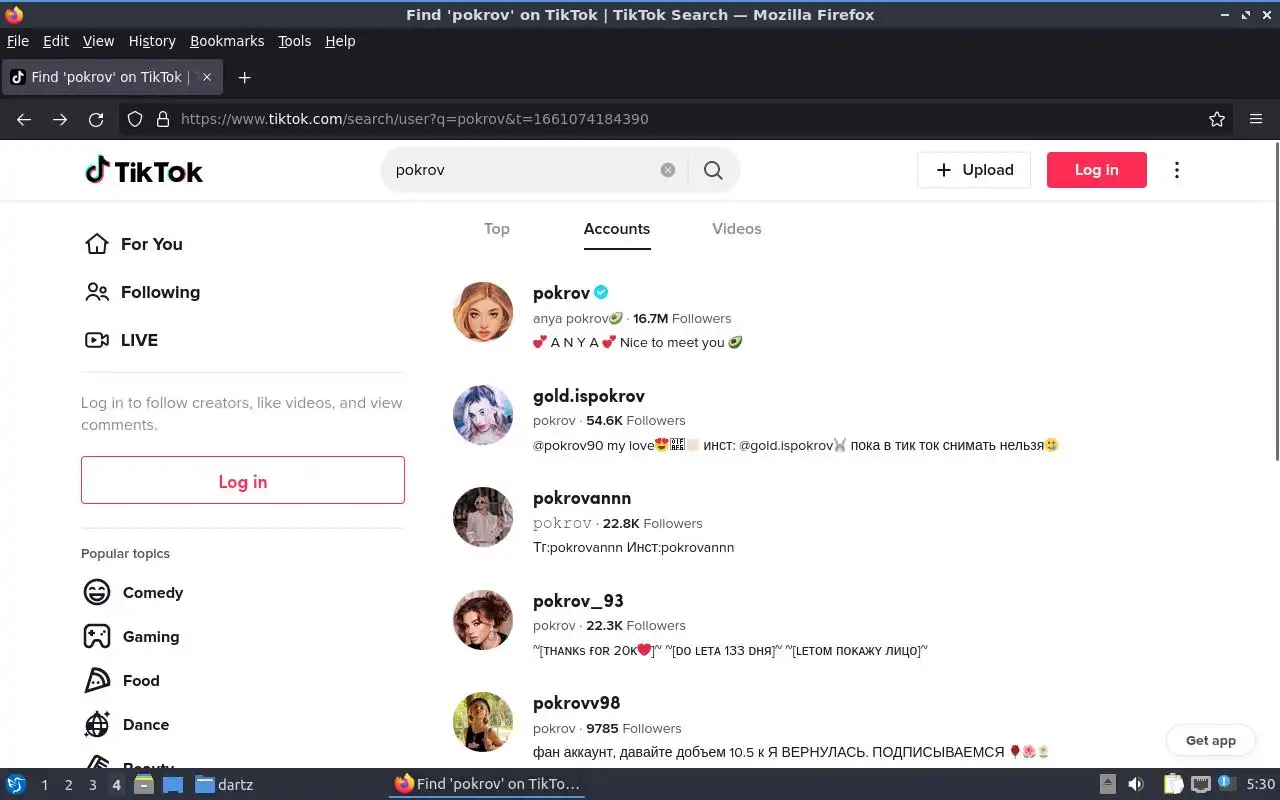The image size is (1280, 800).
Task: Open the Following link
Action: (x=161, y=292)
